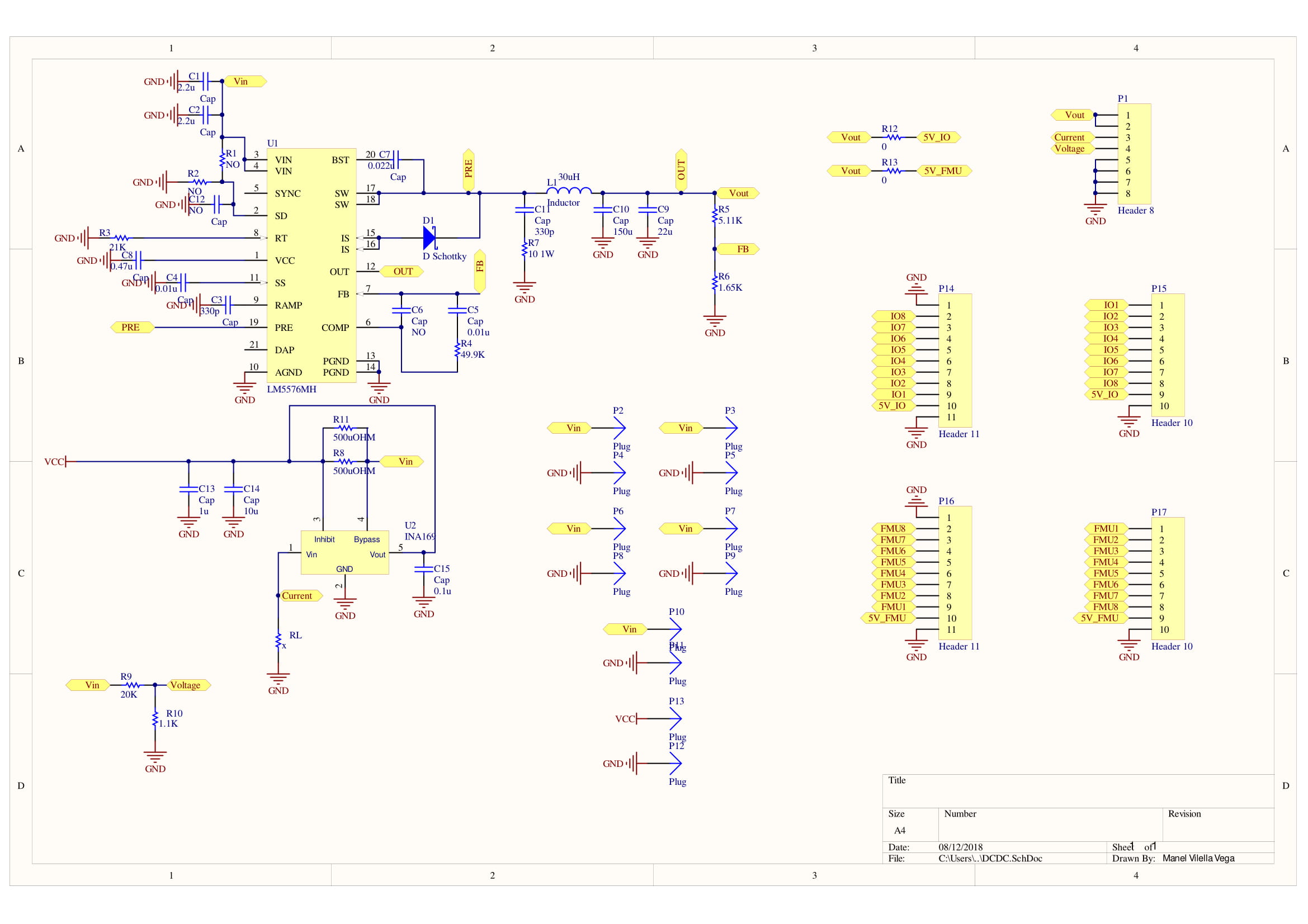
Task: Select the C15 capacitor symbol
Action: (423, 568)
